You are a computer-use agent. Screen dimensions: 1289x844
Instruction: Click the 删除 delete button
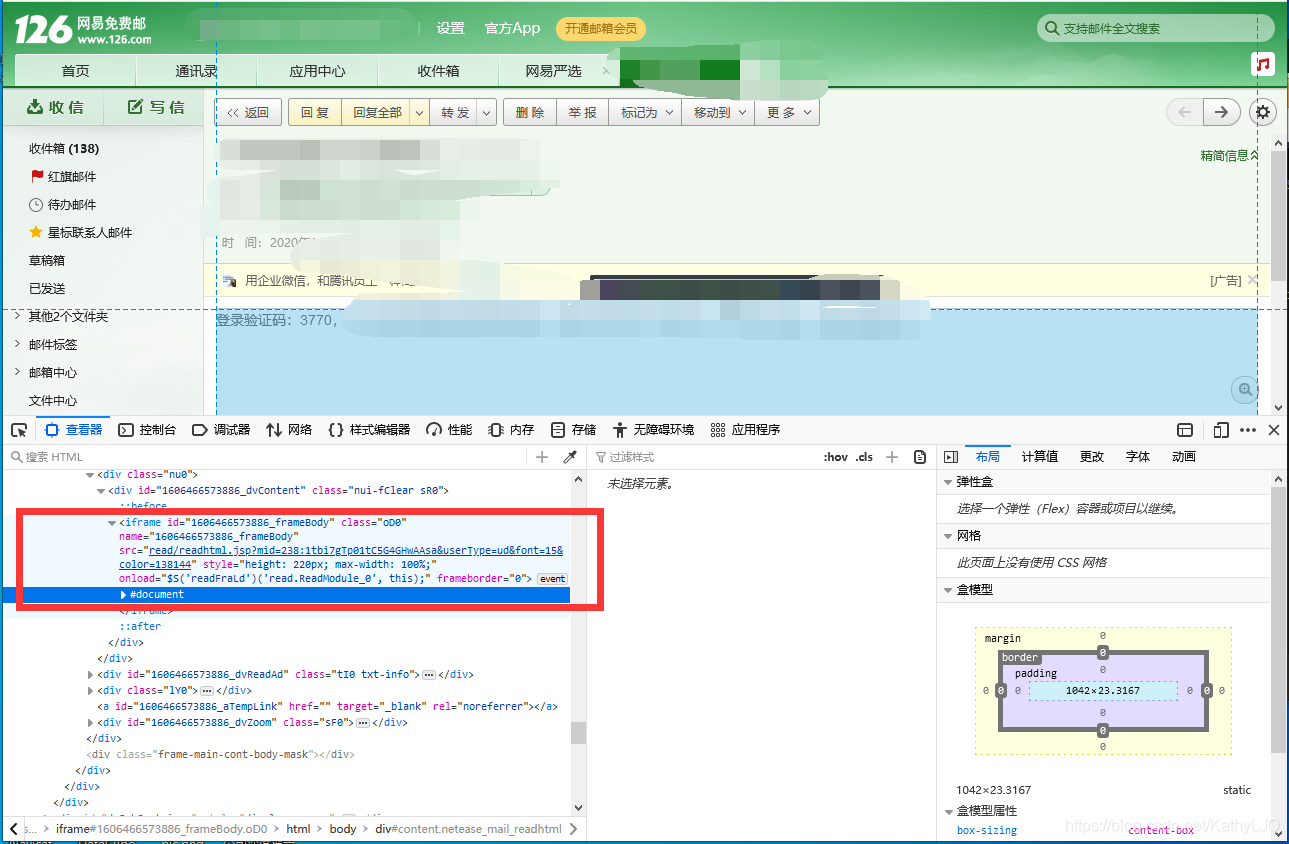tap(528, 112)
